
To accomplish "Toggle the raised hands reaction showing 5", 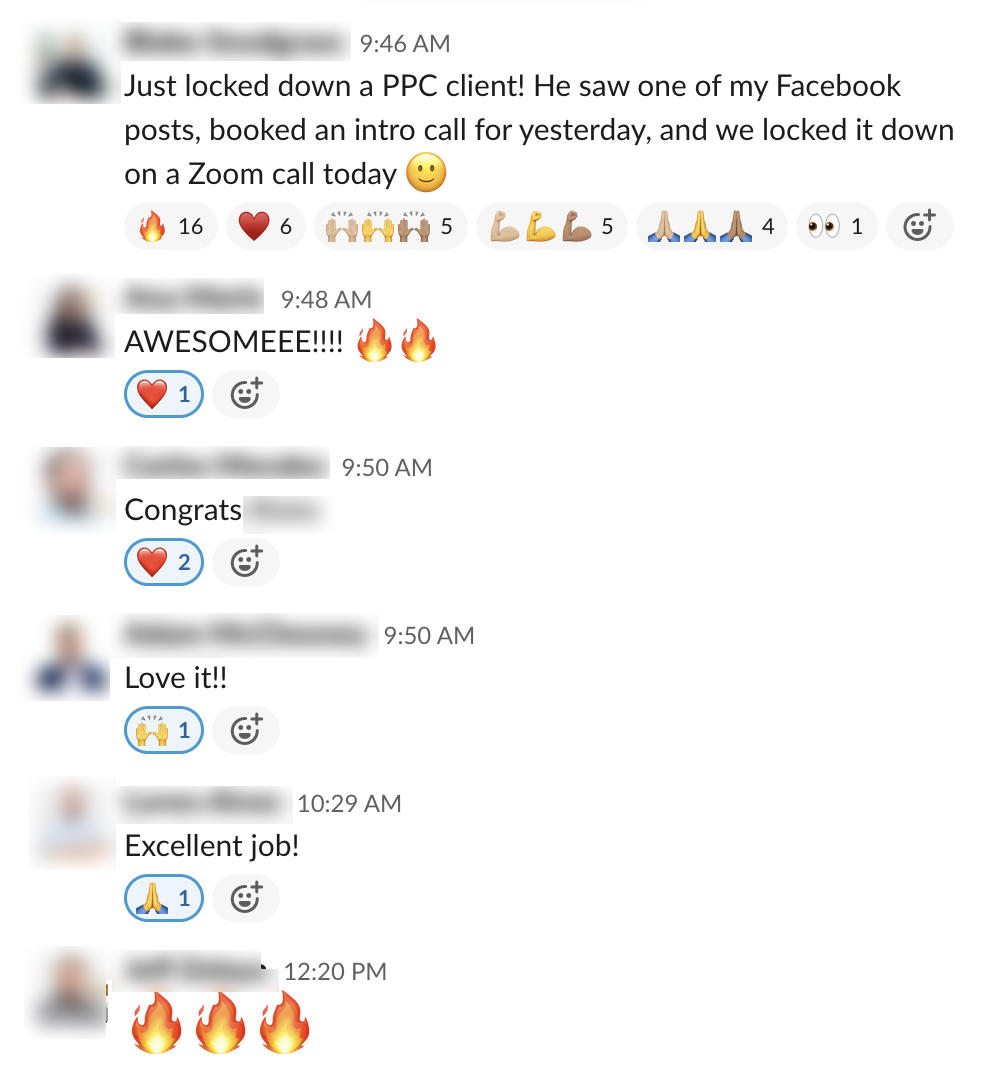I will (x=391, y=226).
